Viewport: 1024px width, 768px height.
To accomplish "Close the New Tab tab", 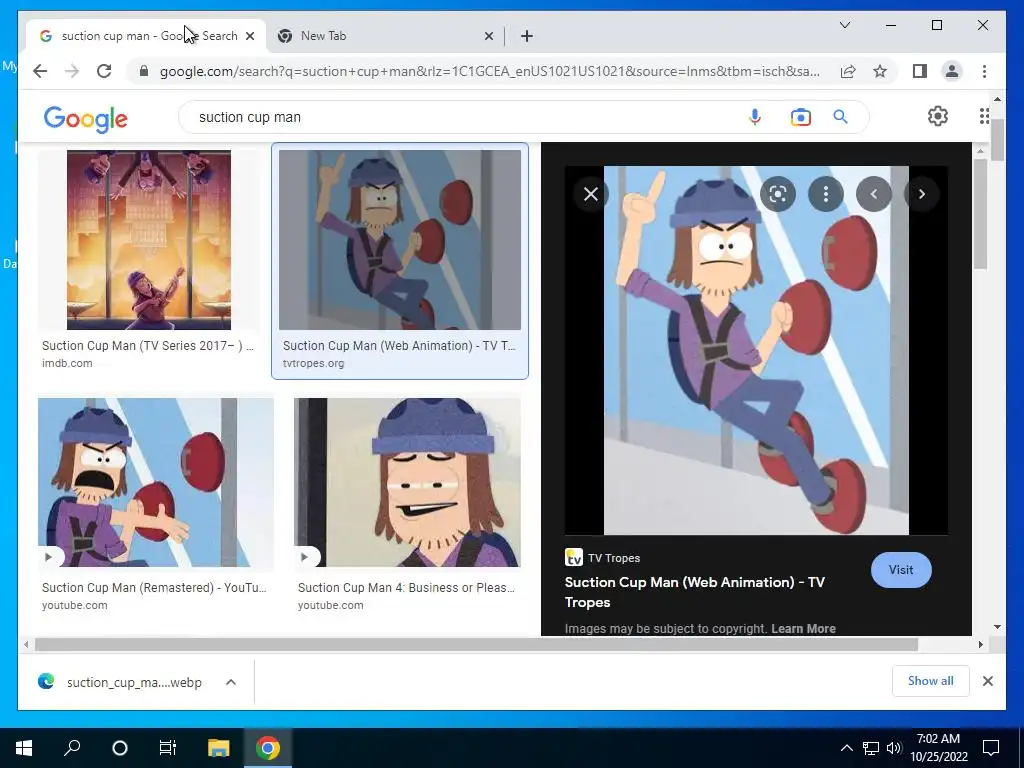I will pyautogui.click(x=488, y=36).
